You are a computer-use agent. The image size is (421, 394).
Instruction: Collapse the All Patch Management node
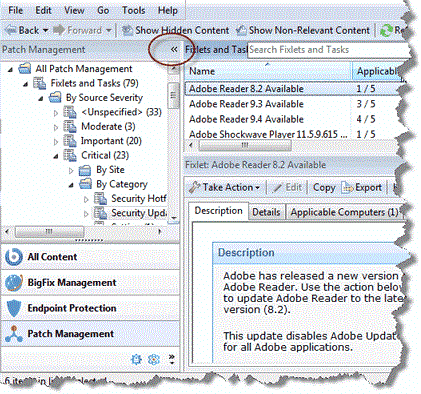tap(10, 70)
